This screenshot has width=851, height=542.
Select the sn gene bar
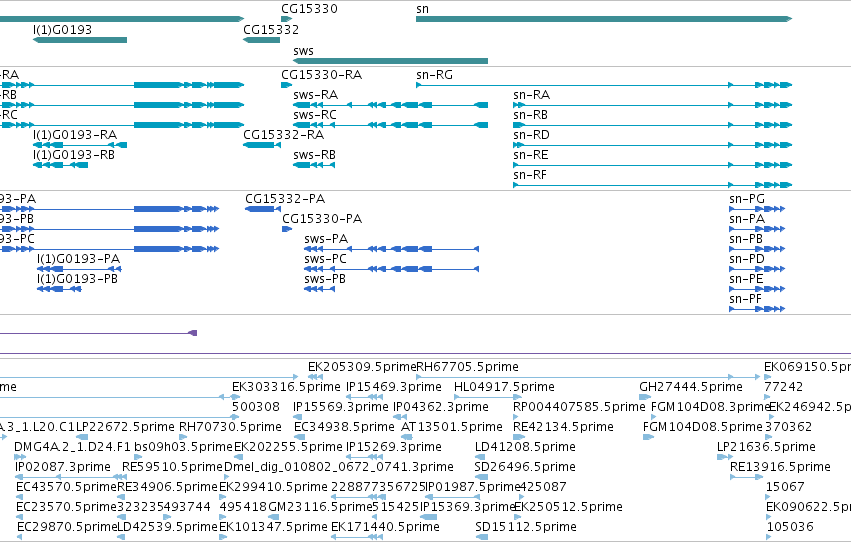604,19
